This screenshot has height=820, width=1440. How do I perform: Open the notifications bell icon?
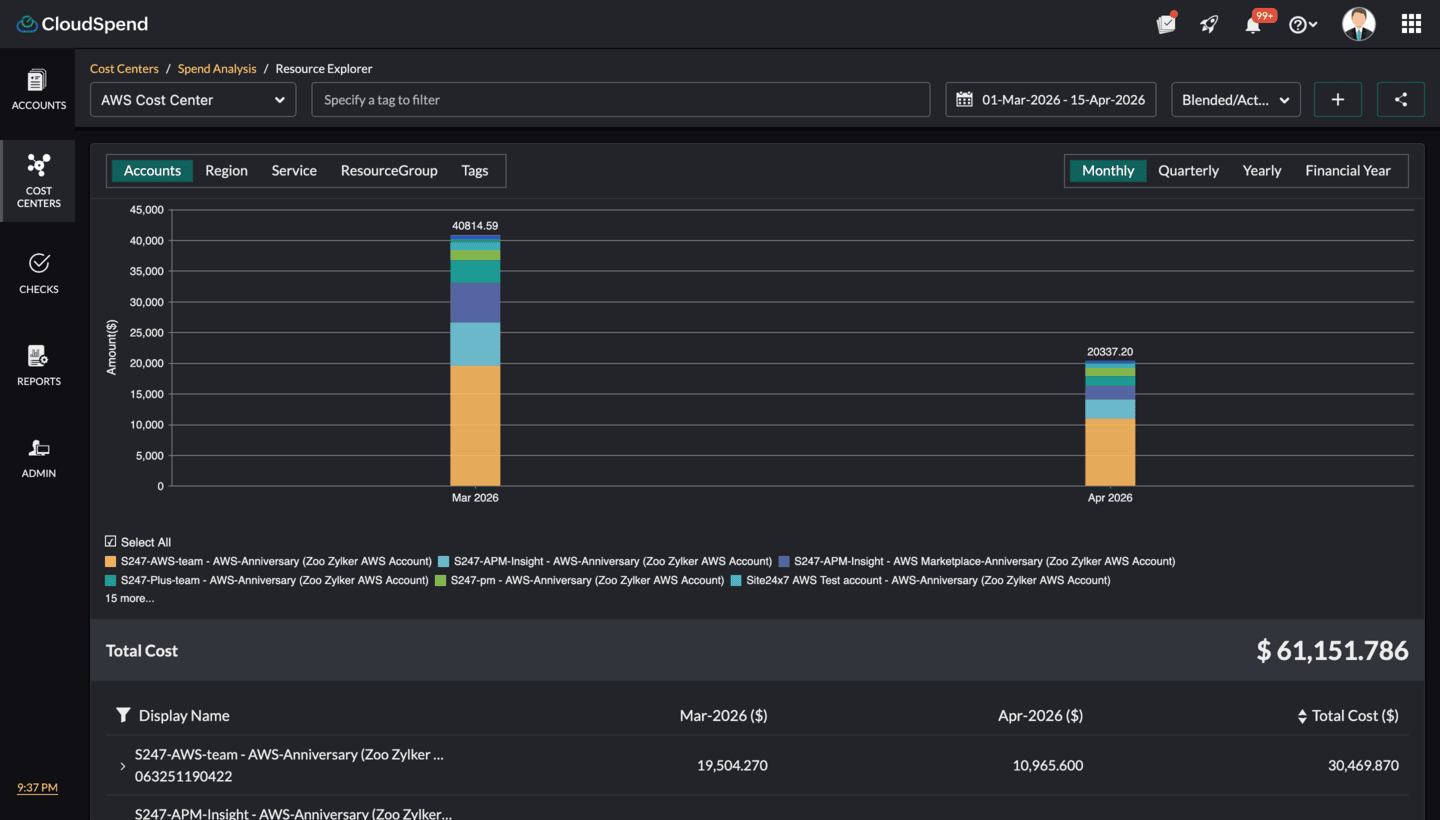[1253, 25]
